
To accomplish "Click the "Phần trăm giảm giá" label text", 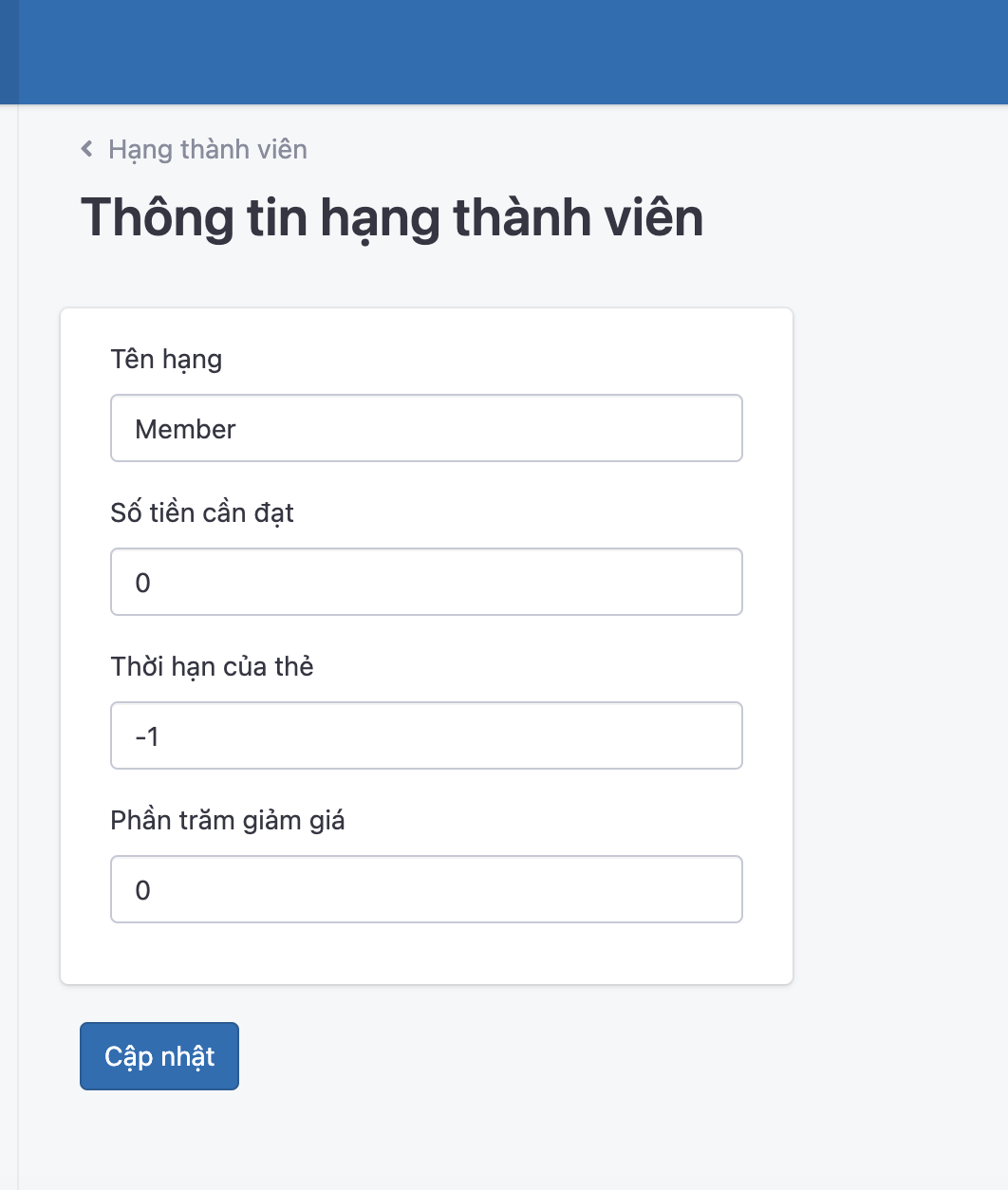I will pyautogui.click(x=228, y=820).
